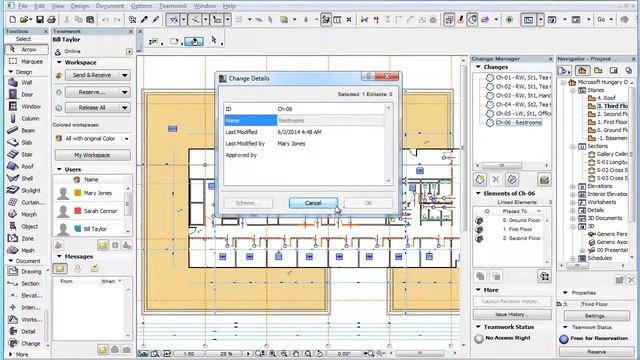Pick the Skylight tool
The image size is (640, 360).
[26, 191]
